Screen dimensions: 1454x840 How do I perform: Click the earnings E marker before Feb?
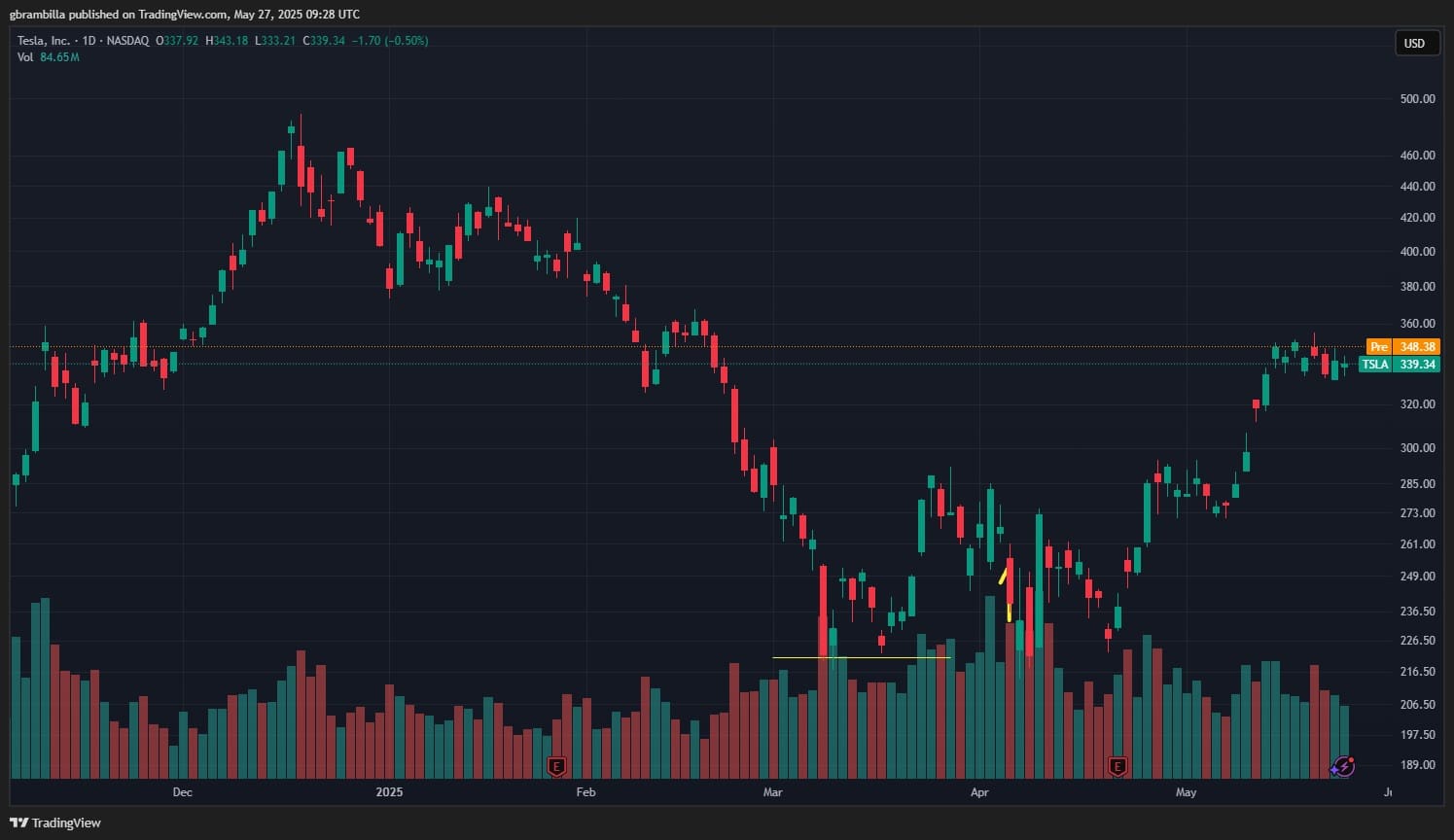(x=556, y=767)
